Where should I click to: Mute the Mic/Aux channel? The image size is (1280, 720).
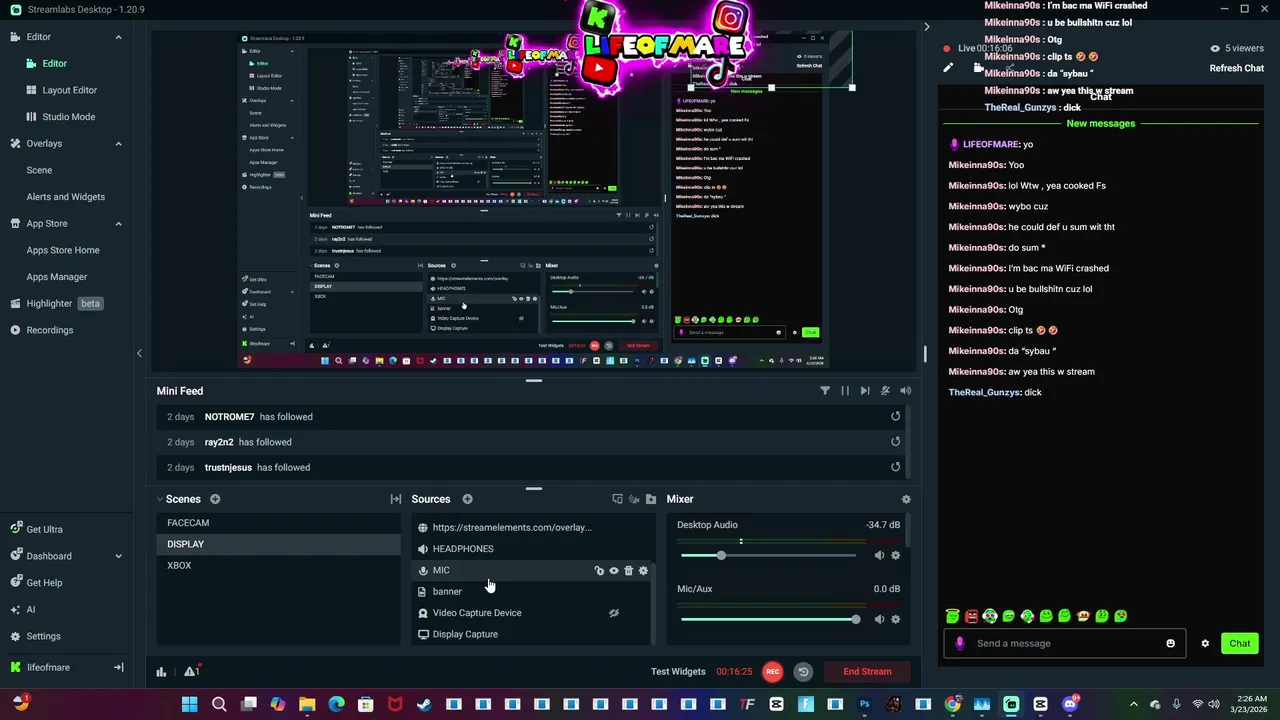[879, 619]
